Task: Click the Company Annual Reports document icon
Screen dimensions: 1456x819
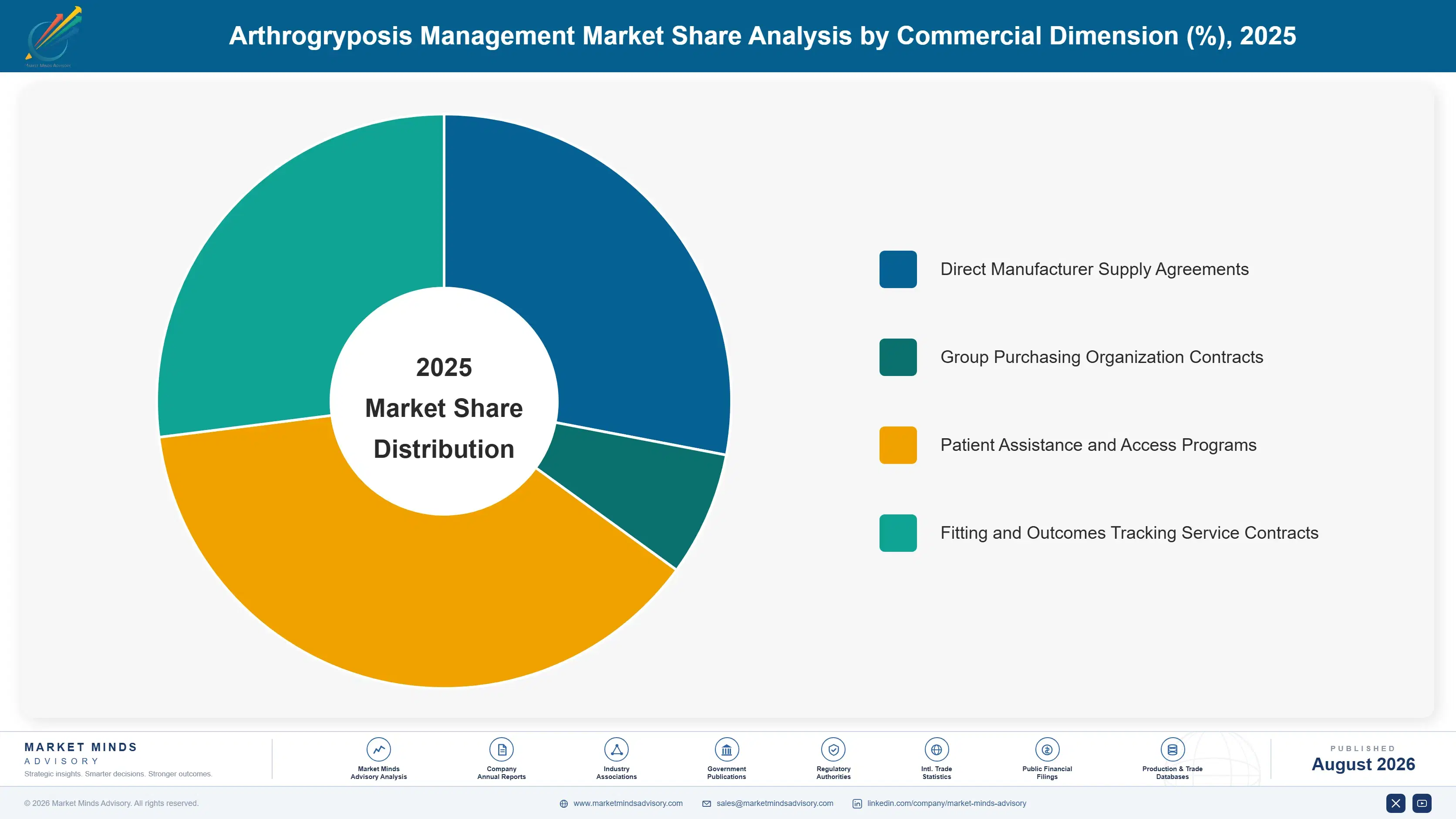Action: 501,749
